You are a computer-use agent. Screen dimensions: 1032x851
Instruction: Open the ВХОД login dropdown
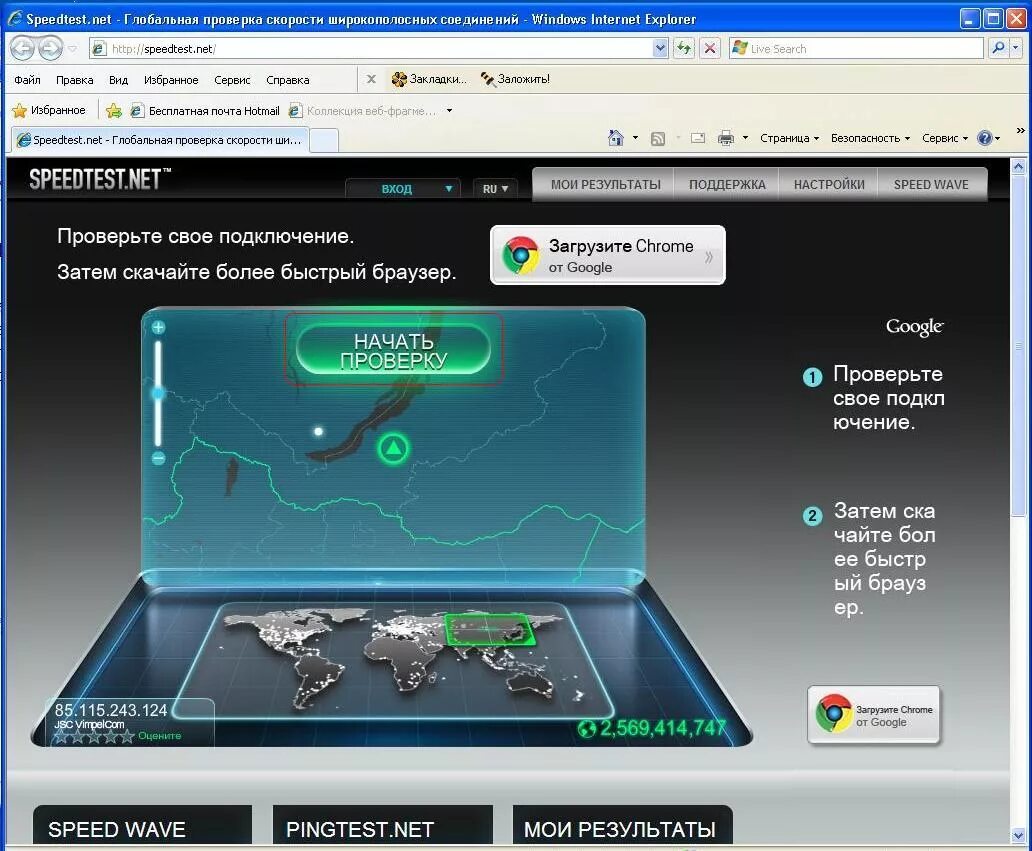point(402,189)
